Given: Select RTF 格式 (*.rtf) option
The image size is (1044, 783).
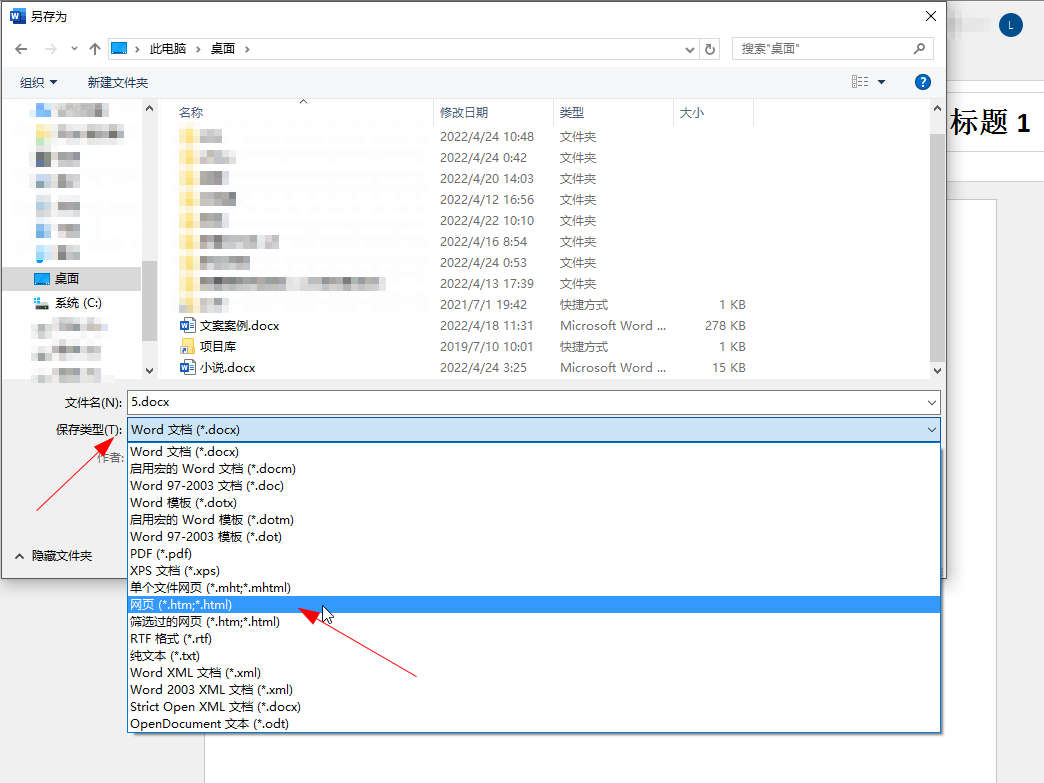Looking at the screenshot, I should [534, 639].
